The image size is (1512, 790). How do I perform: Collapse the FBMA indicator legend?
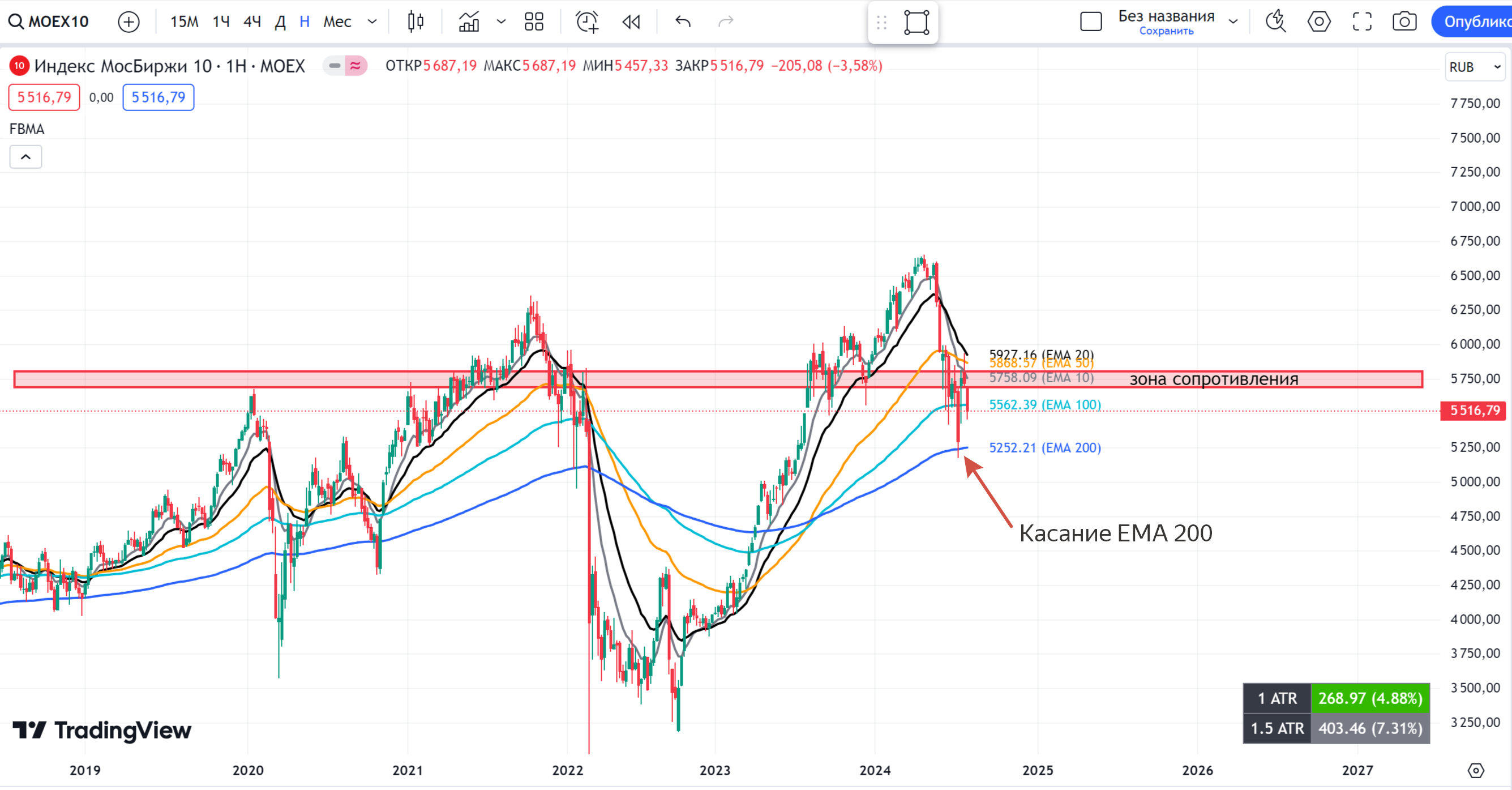(26, 157)
